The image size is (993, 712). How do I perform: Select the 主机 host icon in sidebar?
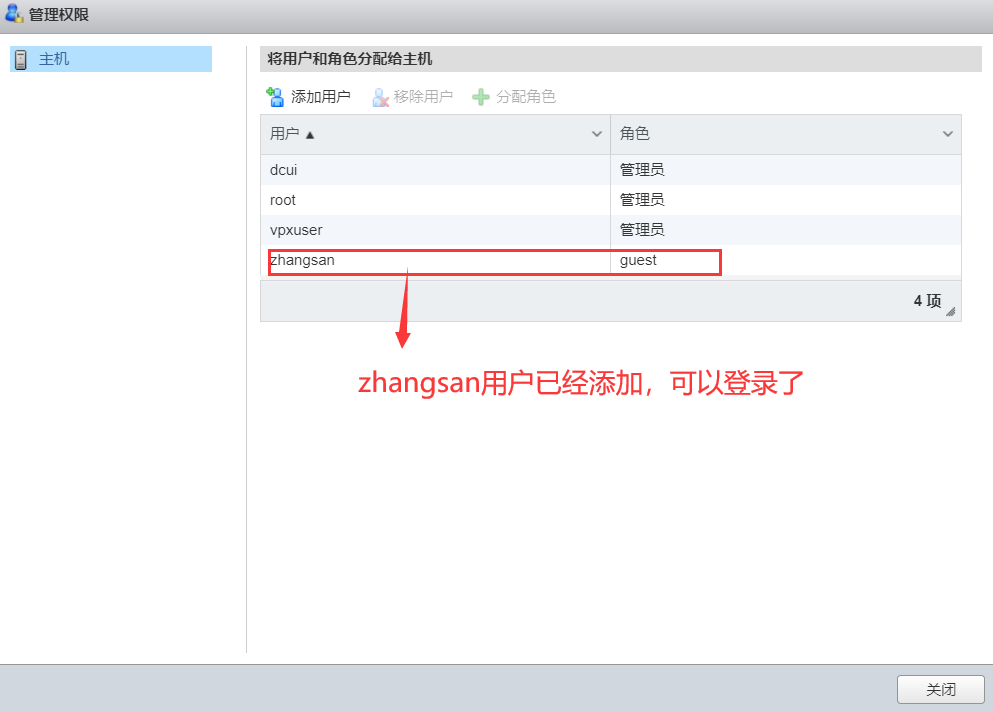tap(21, 60)
